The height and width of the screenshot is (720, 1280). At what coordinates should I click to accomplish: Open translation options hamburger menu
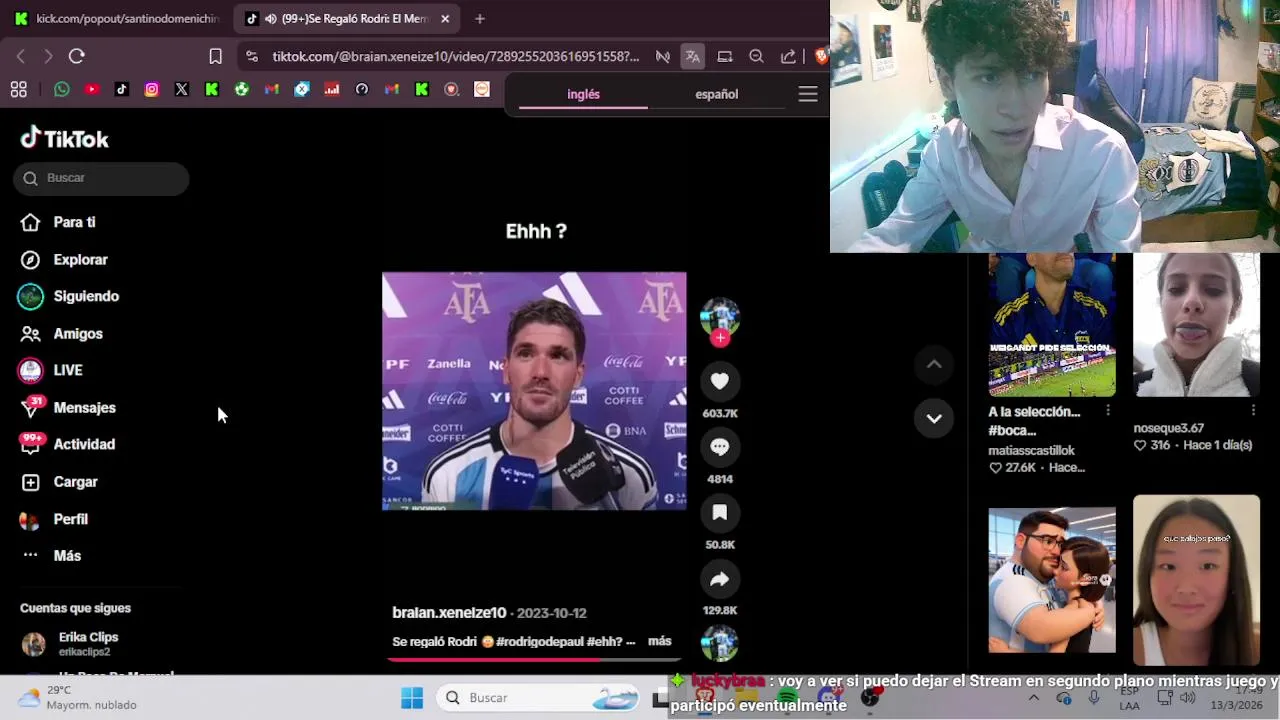(x=808, y=94)
